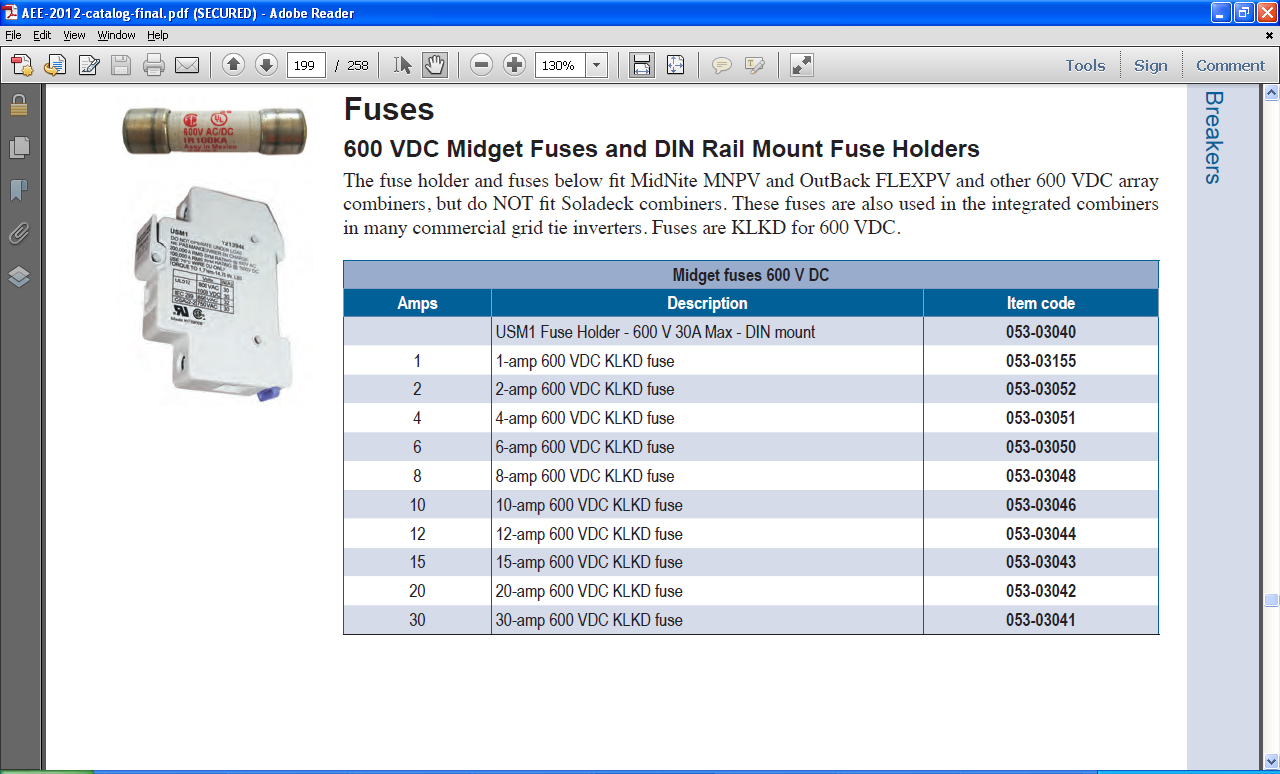Open the Edit menu

pos(42,35)
